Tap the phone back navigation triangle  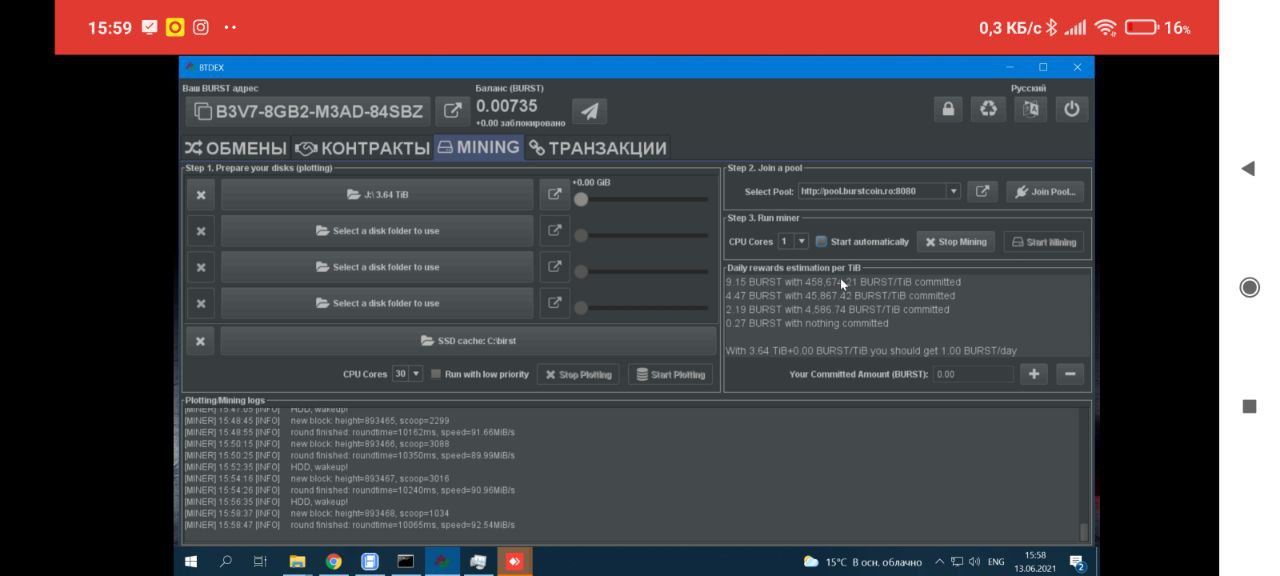(x=1248, y=168)
